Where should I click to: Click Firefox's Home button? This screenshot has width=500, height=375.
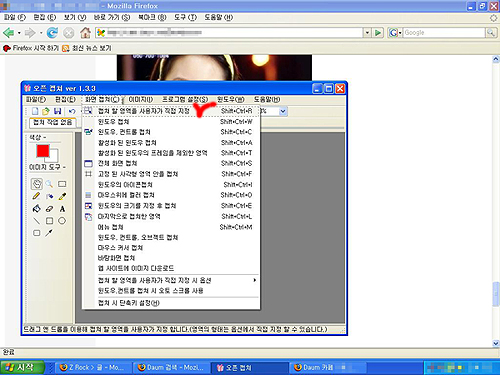[85, 33]
